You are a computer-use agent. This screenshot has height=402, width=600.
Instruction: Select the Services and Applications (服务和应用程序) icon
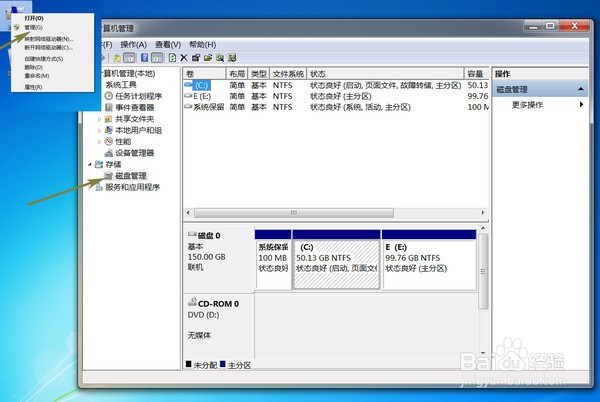pos(99,187)
